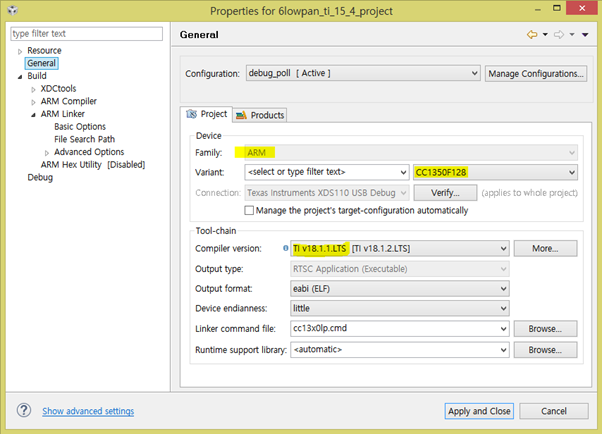Click the info icon beside Compiler version

[x=285, y=248]
